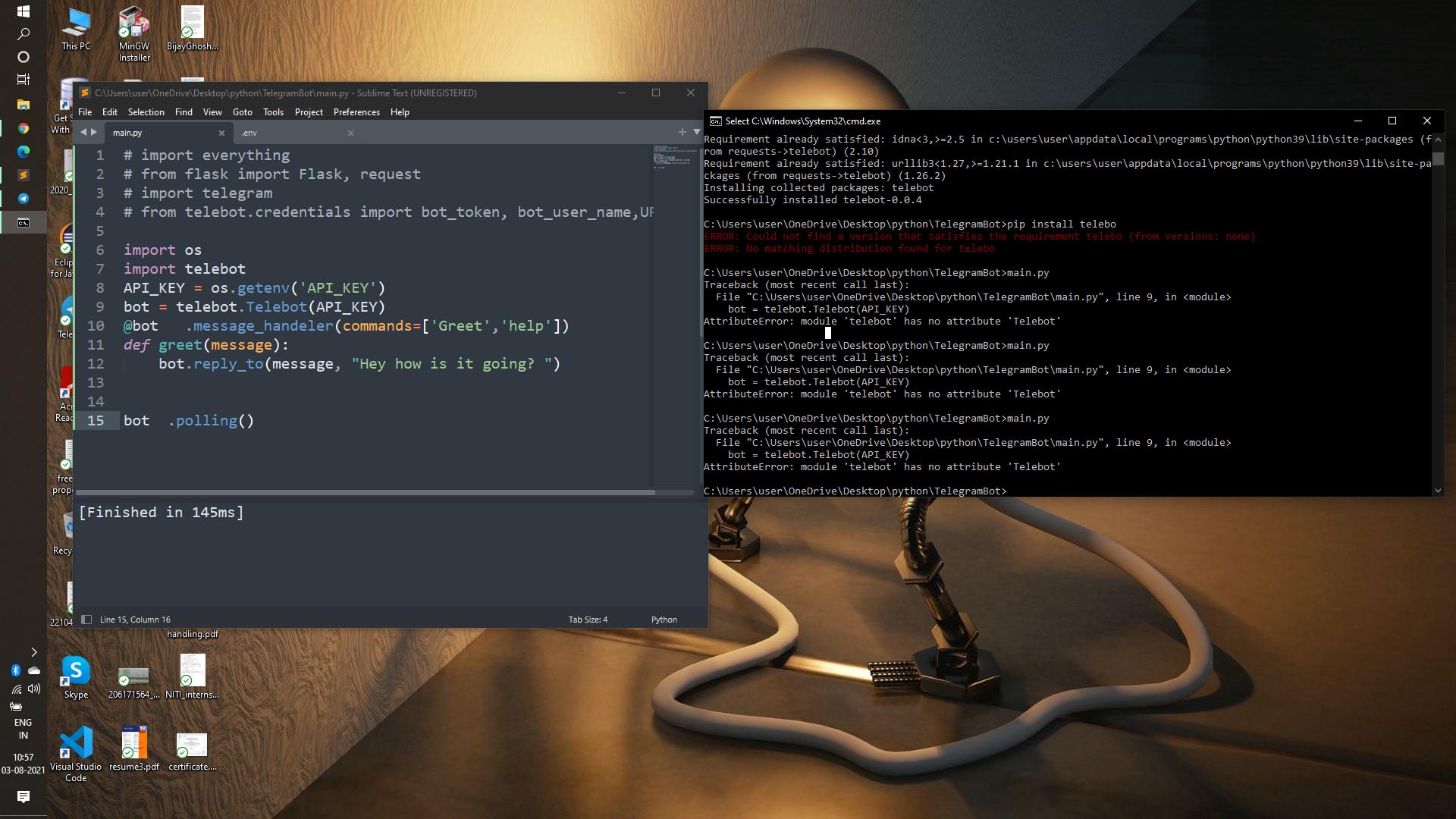Open Python syntax selector in status bar
This screenshot has height=819, width=1456.
[x=664, y=620]
